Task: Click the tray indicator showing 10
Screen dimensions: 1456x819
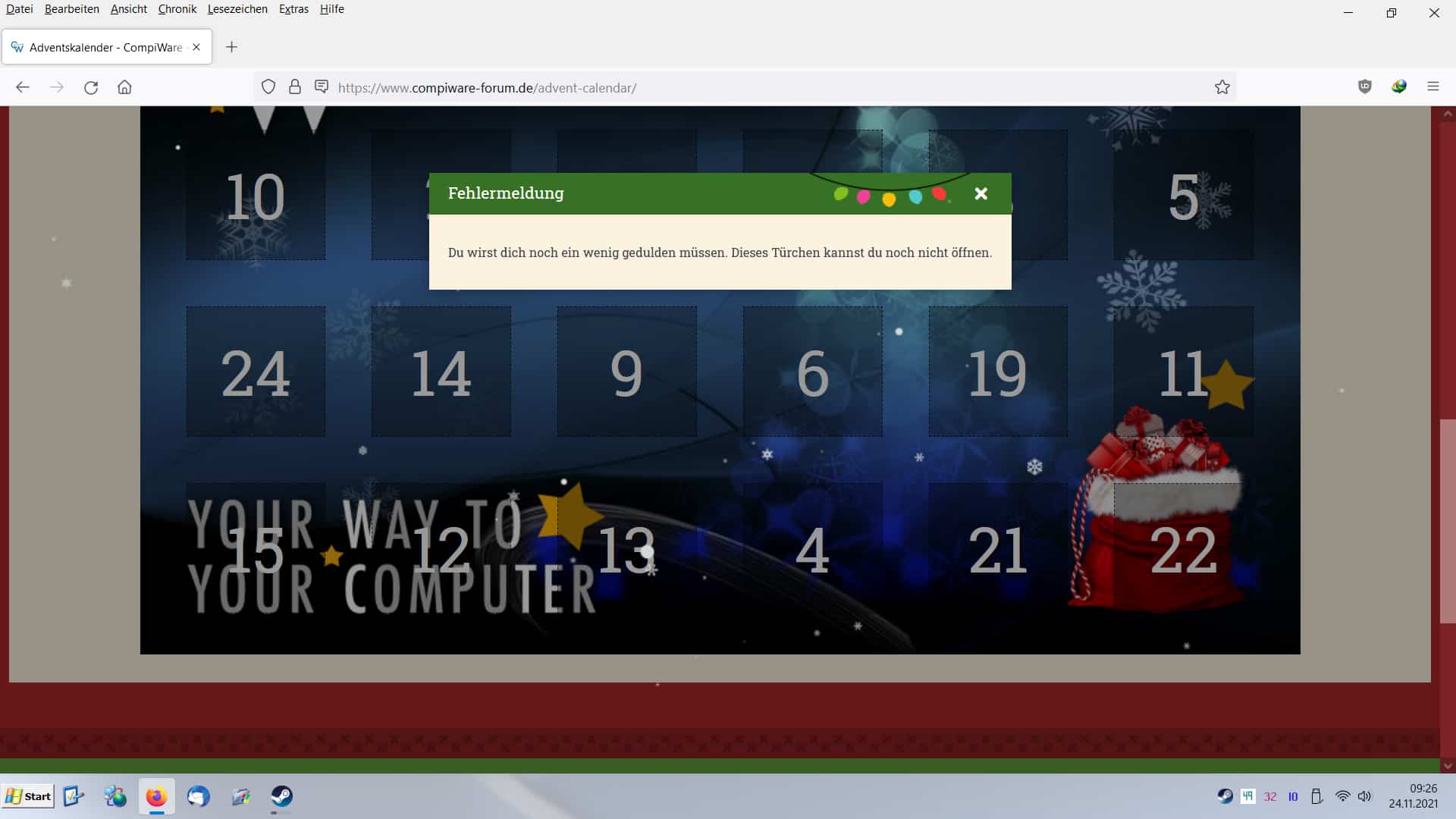Action: click(1293, 796)
